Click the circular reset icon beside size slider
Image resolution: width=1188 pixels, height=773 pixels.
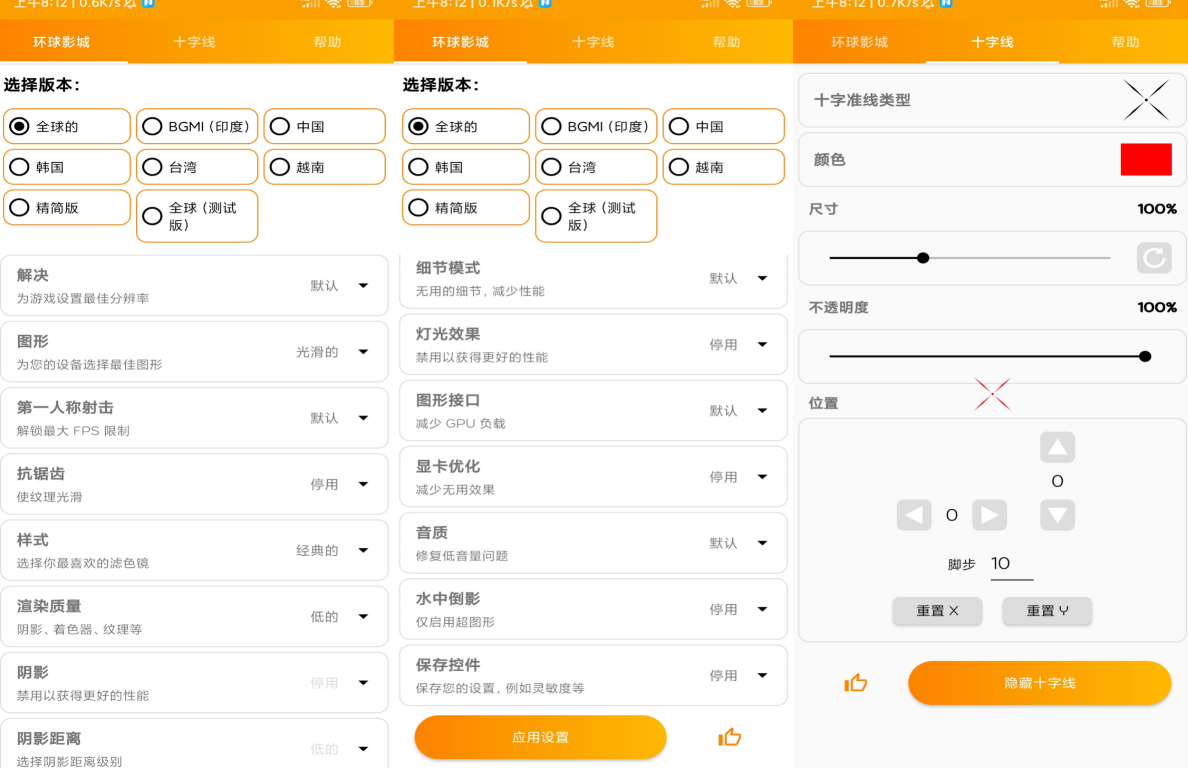pyautogui.click(x=1154, y=258)
